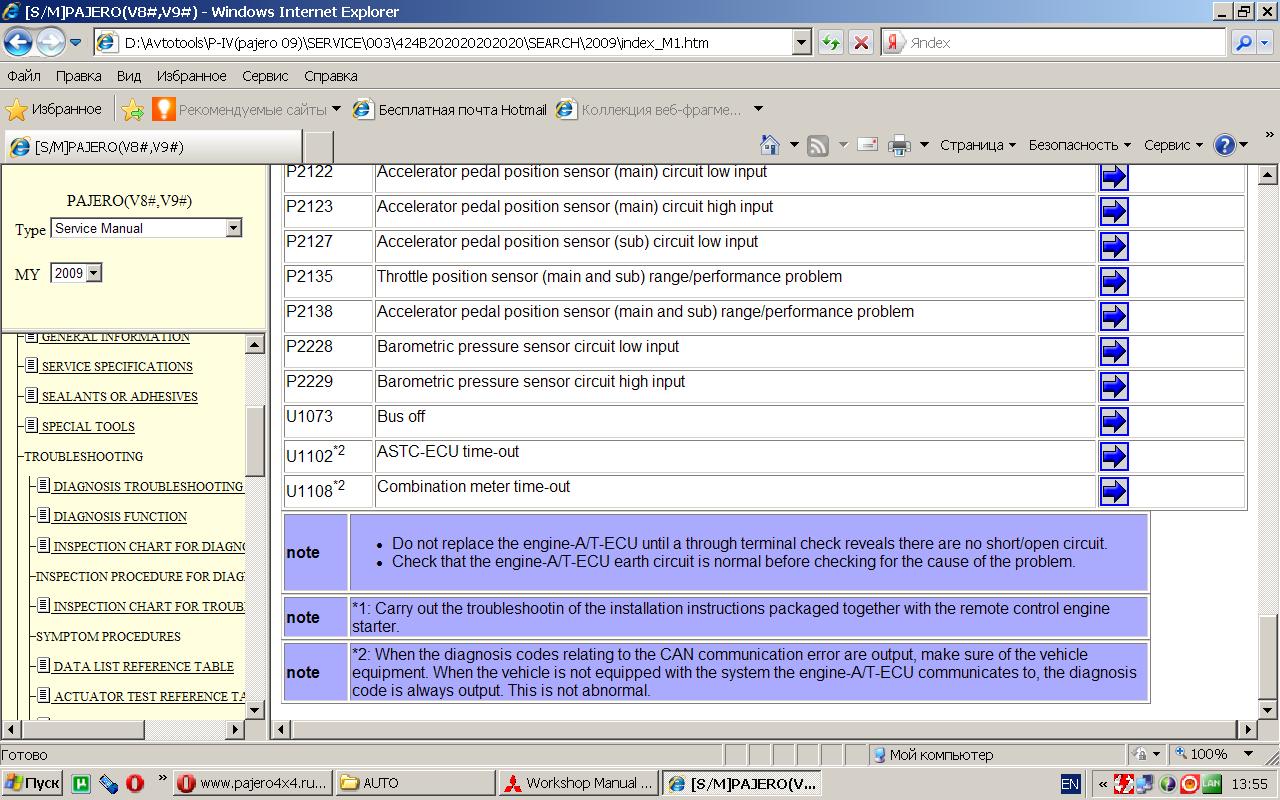Viewport: 1280px width, 800px height.
Task: Click arrow icon next to U1073 Bus off
Action: tap(1113, 421)
